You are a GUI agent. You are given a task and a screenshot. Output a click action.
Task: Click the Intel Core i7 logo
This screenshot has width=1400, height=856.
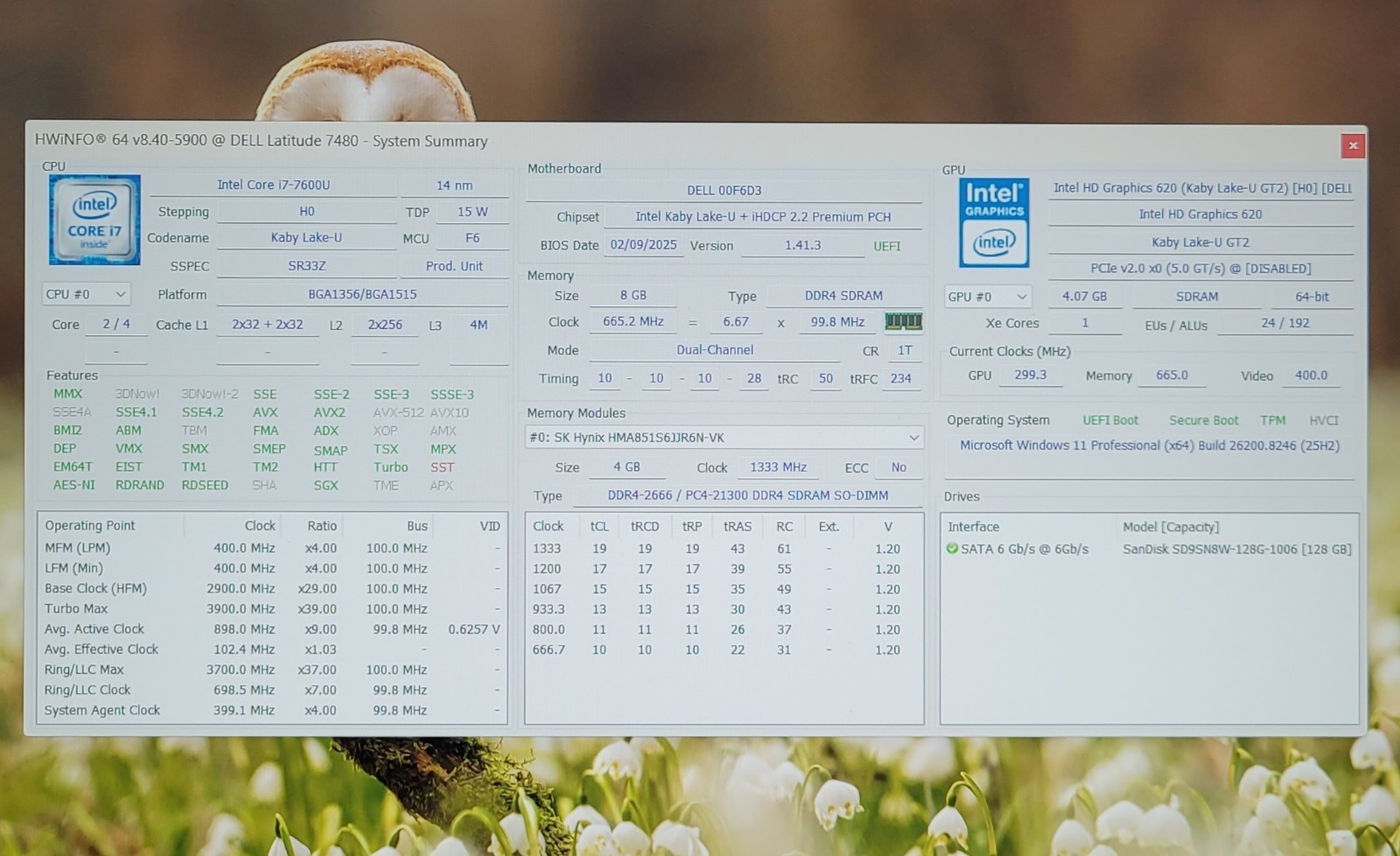(94, 220)
